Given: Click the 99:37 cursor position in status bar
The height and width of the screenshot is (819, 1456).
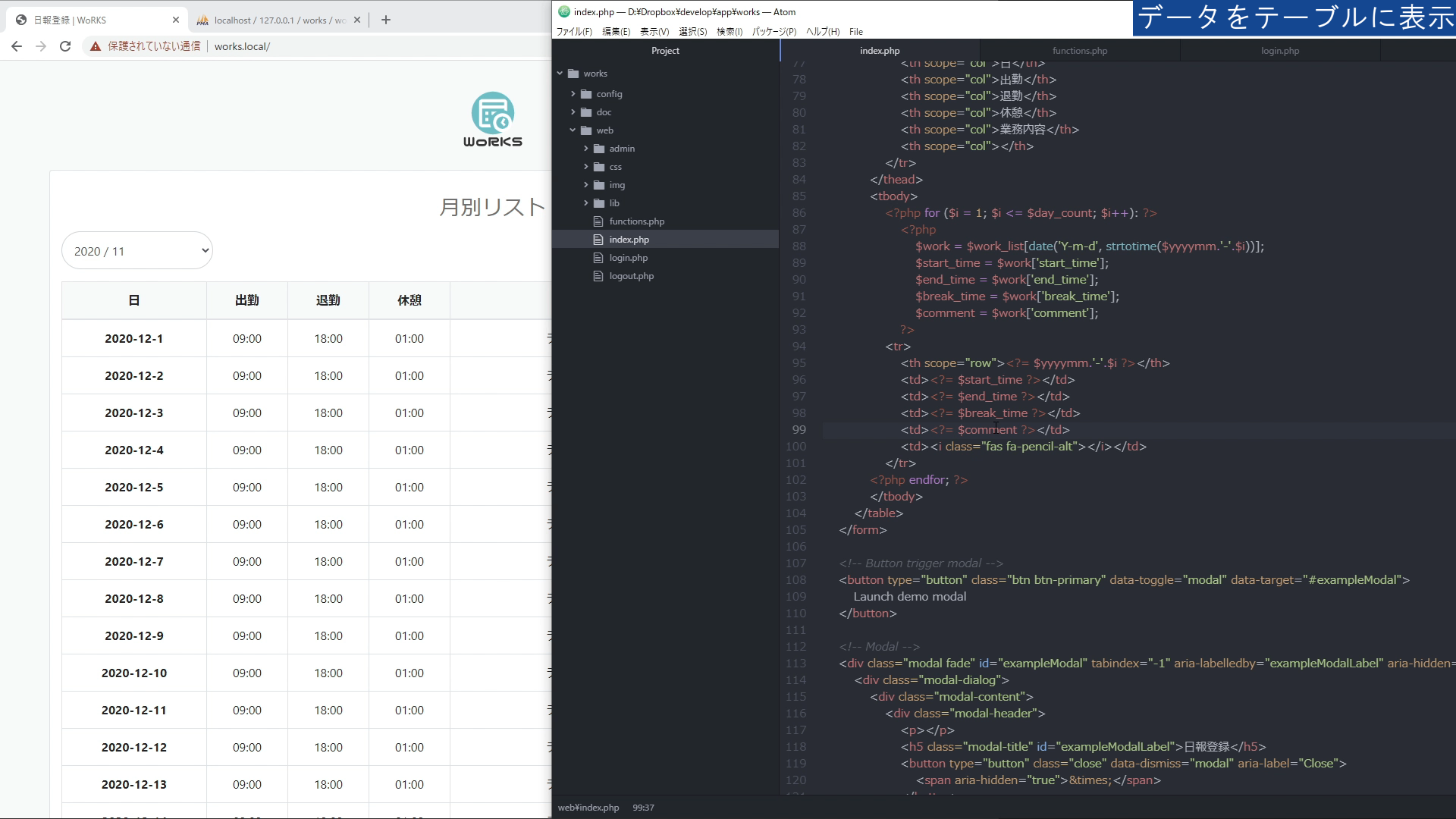Looking at the screenshot, I should (643, 808).
